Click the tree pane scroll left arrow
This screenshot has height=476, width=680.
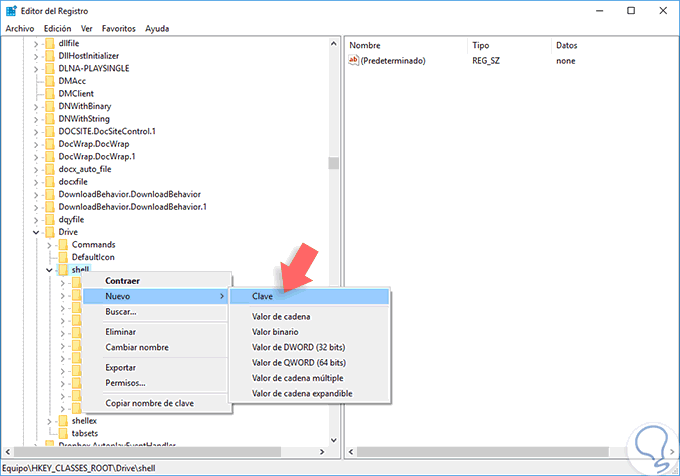click(x=8, y=452)
